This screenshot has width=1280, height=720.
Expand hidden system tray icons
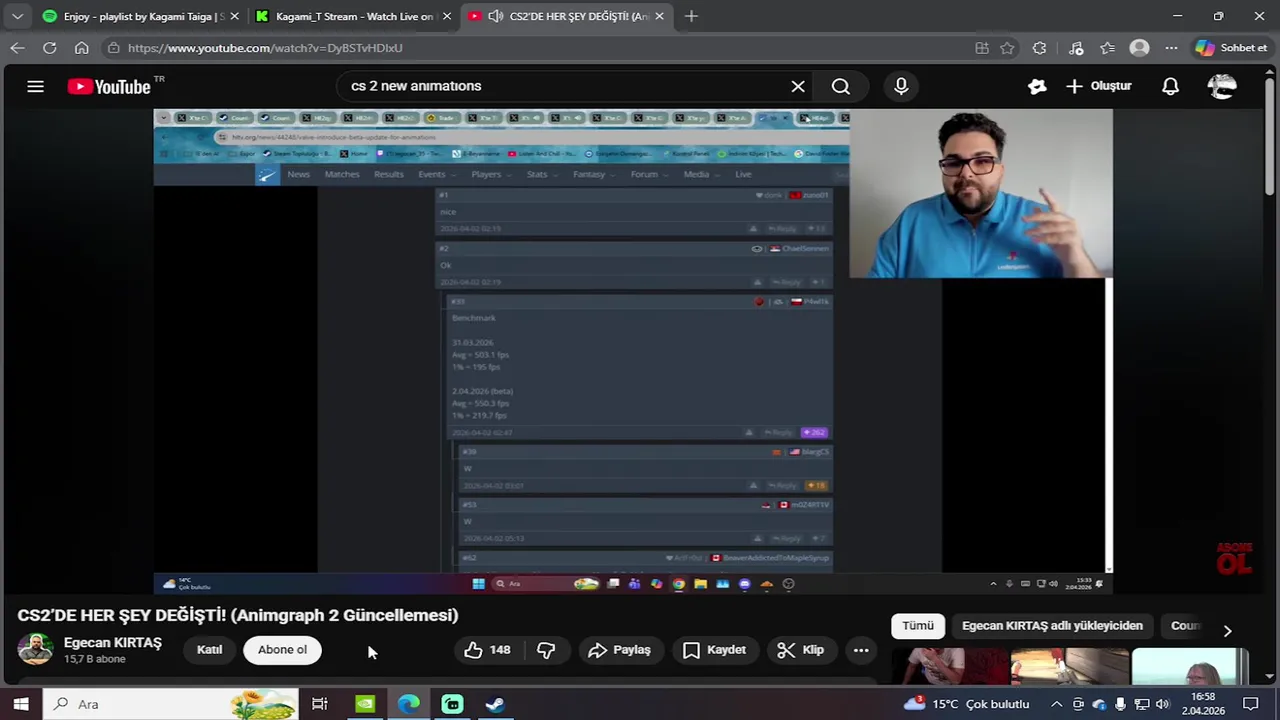[1056, 704]
